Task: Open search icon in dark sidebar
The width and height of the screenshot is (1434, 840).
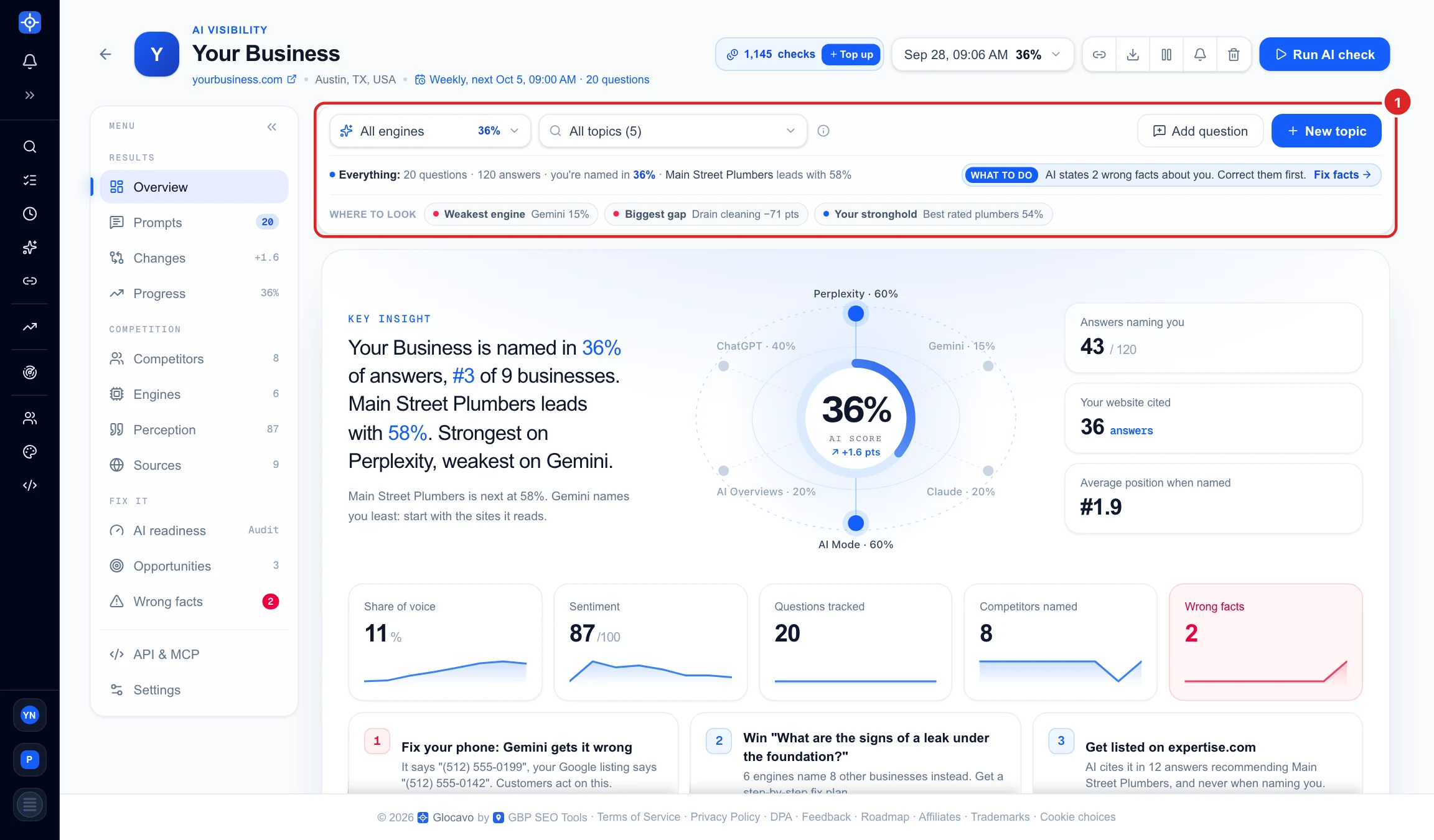Action: click(29, 147)
